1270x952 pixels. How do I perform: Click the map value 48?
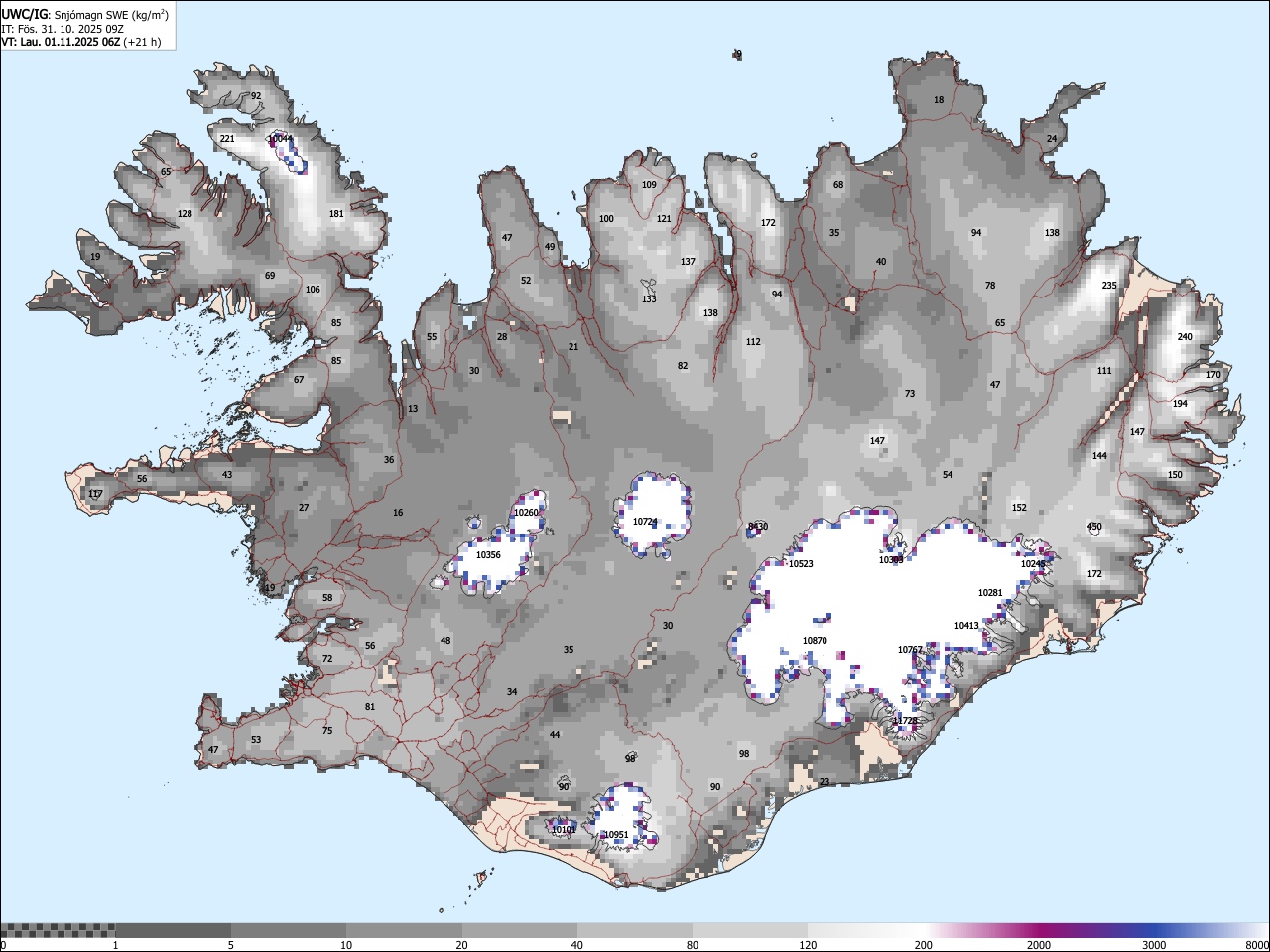point(445,641)
